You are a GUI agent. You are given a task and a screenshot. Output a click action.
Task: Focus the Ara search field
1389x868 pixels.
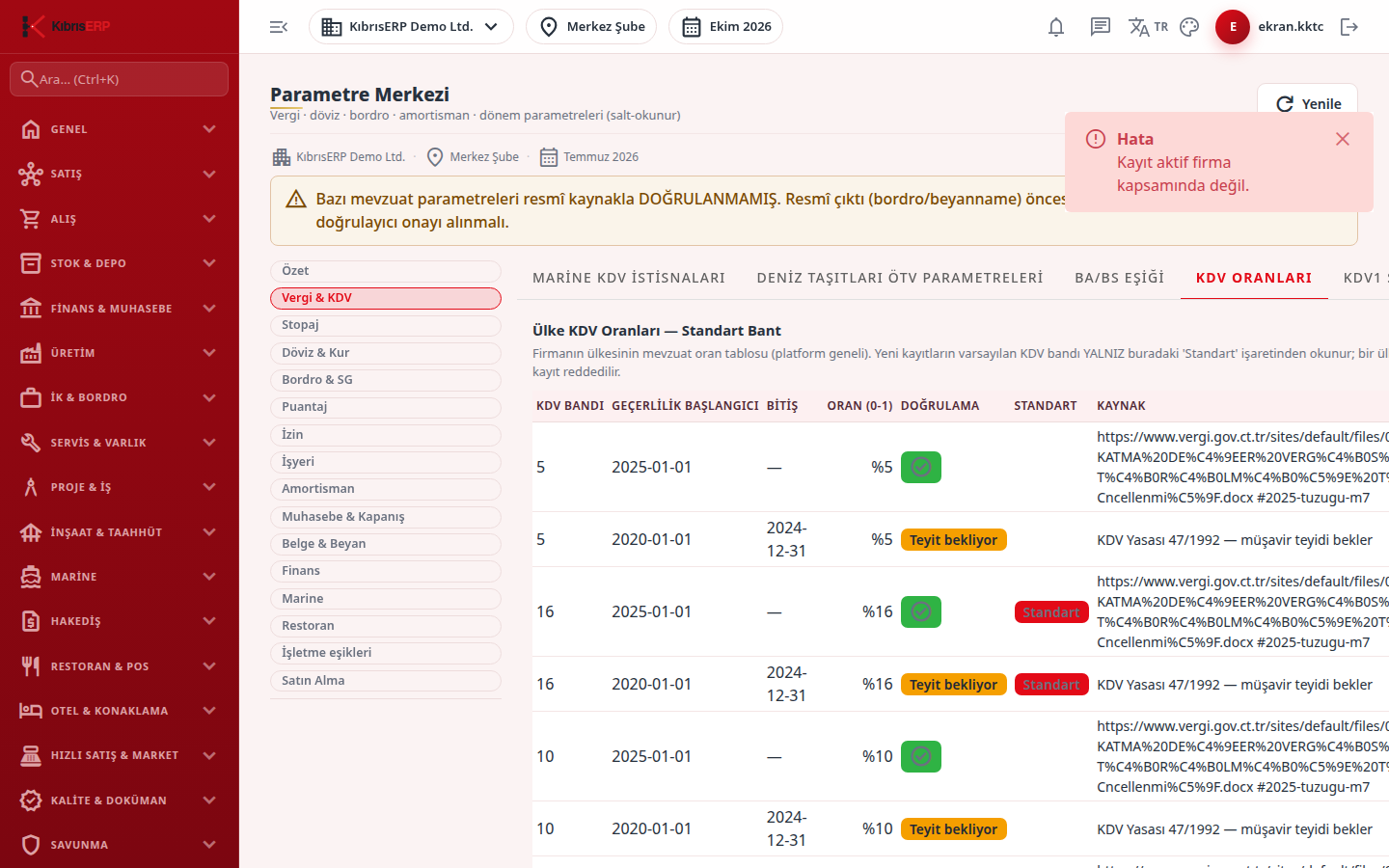(120, 79)
